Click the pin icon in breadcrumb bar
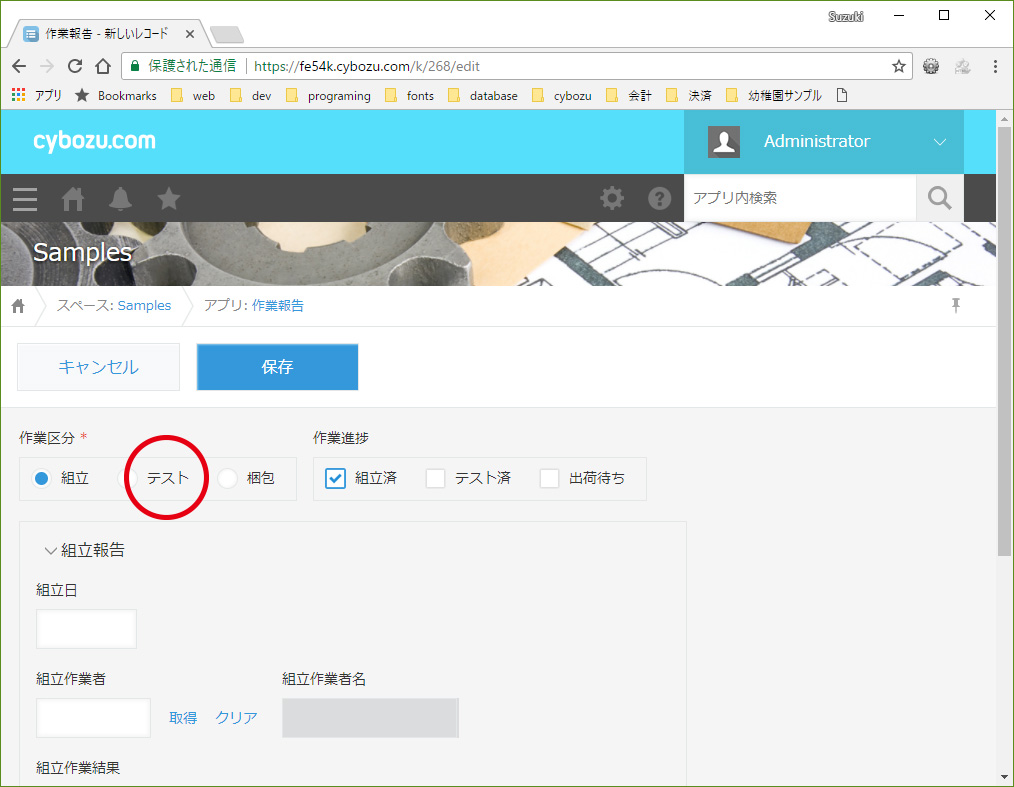Image resolution: width=1014 pixels, height=787 pixels. coord(956,305)
